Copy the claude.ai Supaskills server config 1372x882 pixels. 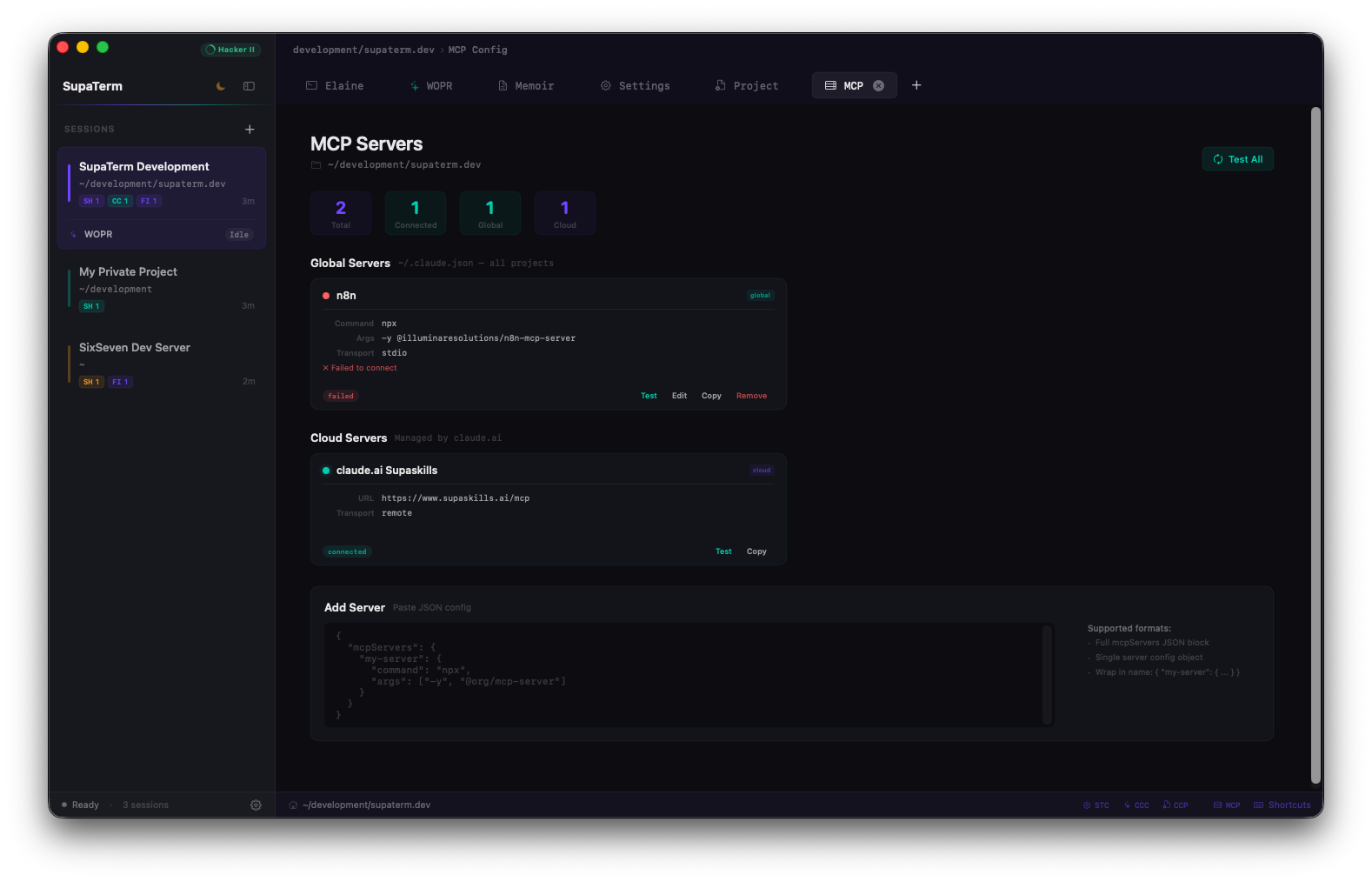[756, 551]
